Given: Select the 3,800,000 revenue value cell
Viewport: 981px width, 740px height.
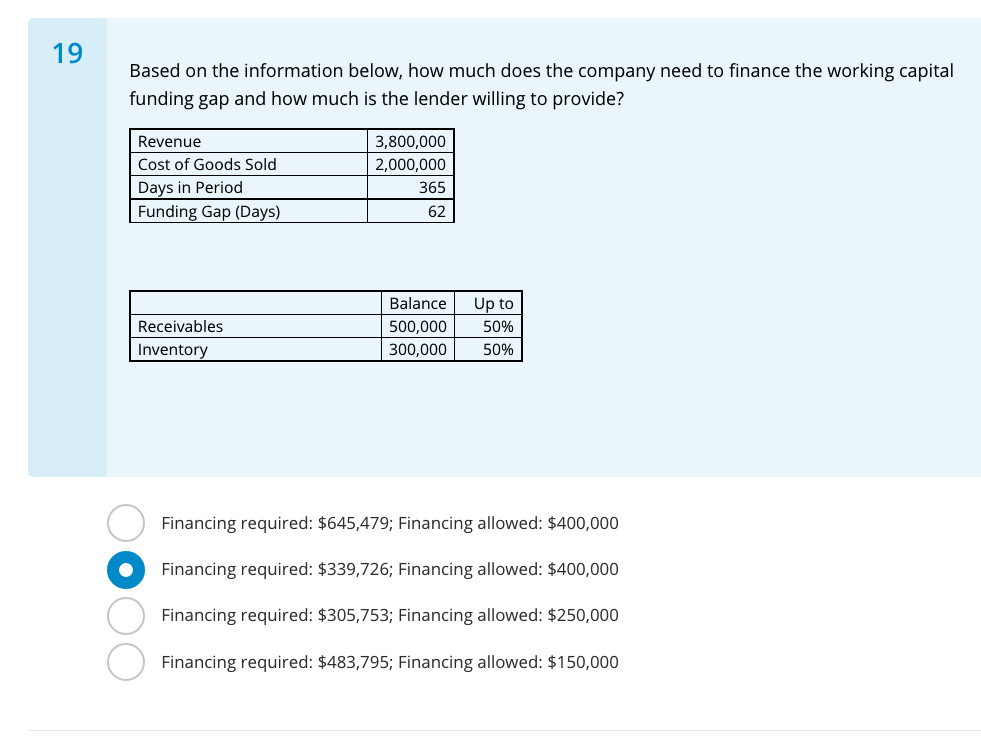Looking at the screenshot, I should click(x=410, y=142).
